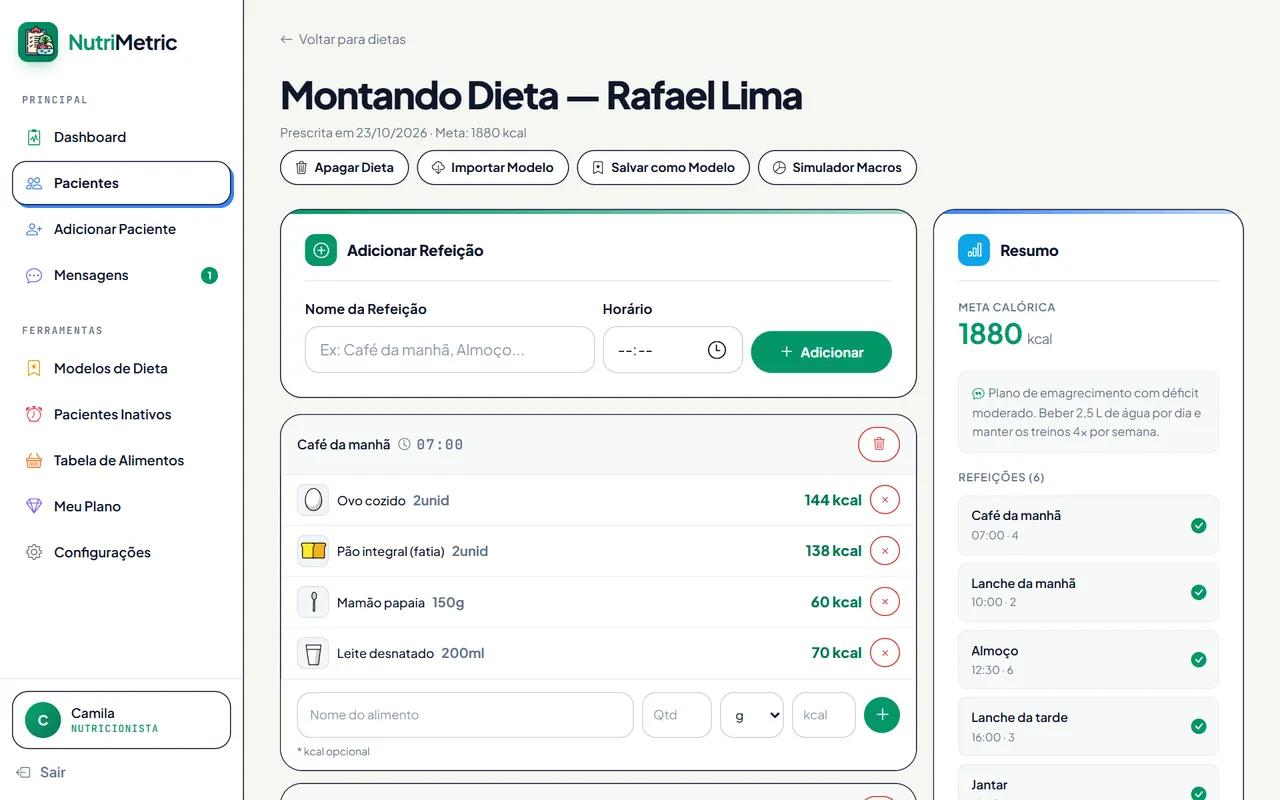This screenshot has width=1280, height=800.
Task: Click the 1880 kcal calorie goal value
Action: coord(1005,334)
